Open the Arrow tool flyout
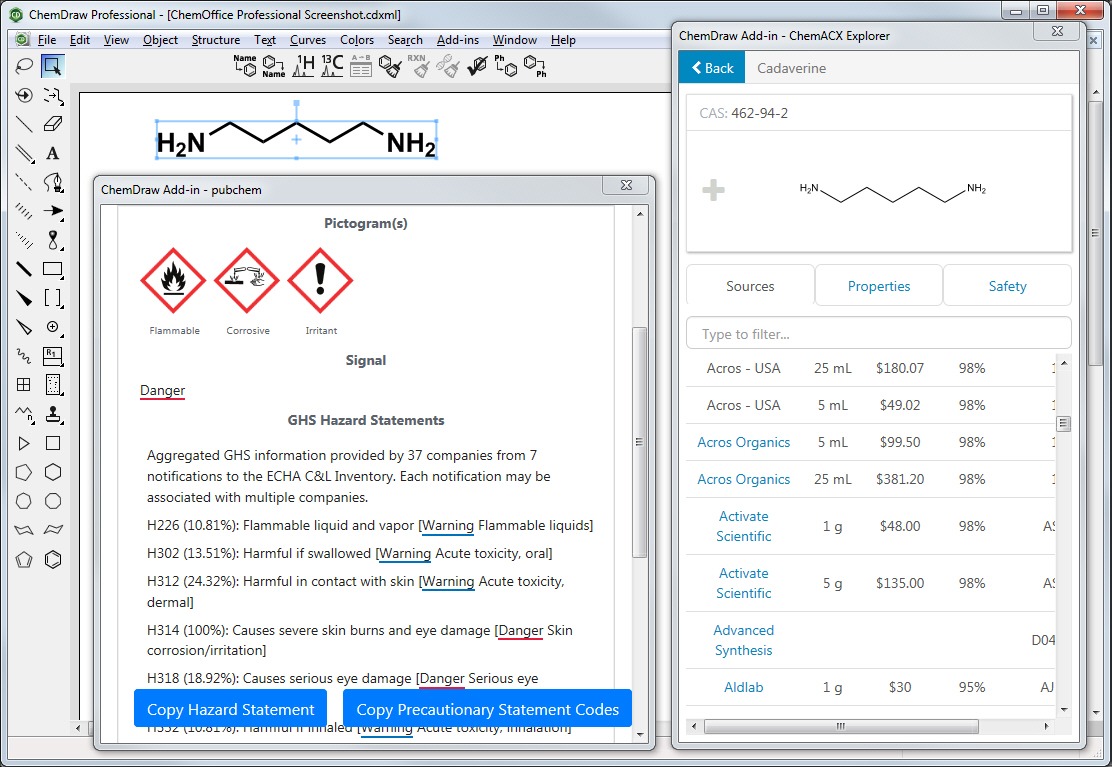Screen dimensions: 1112x767 tap(53, 212)
